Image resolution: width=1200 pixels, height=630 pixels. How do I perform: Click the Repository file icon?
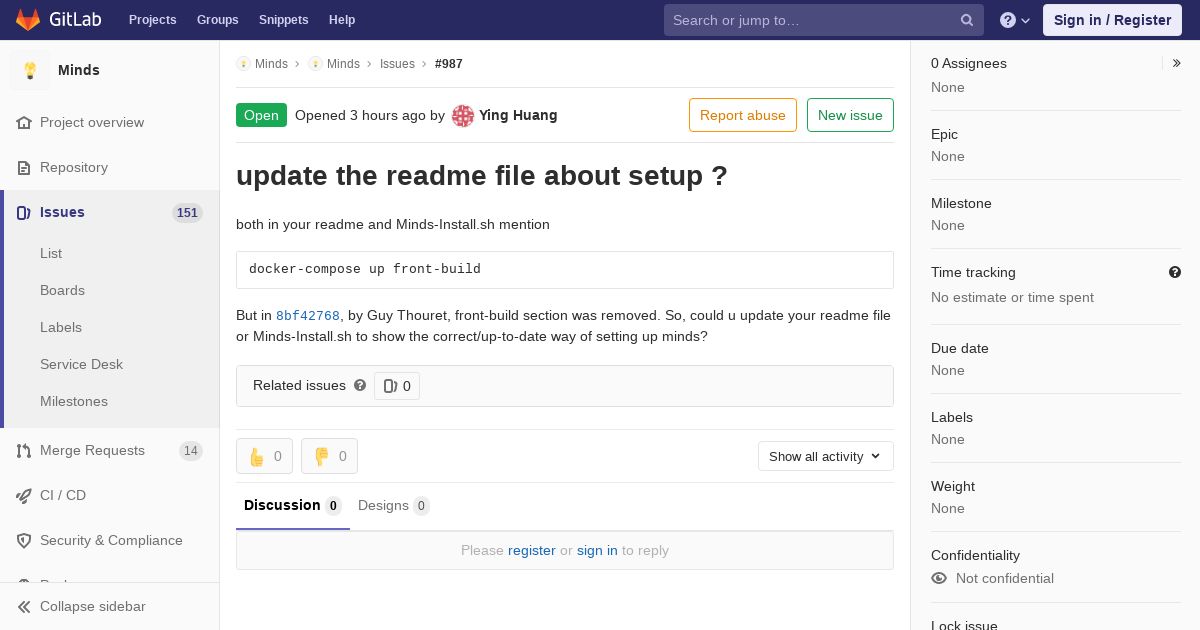pos(24,168)
